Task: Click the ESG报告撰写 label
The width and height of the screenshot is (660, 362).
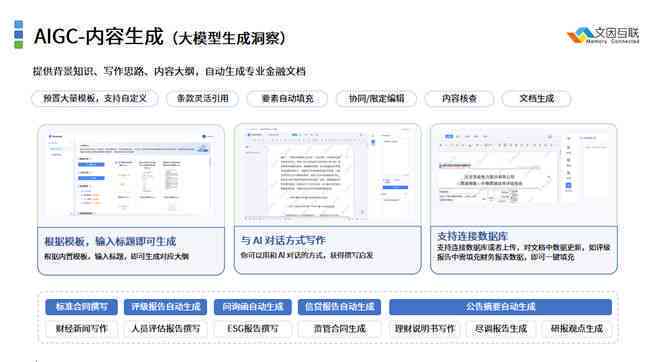Action: tap(253, 329)
